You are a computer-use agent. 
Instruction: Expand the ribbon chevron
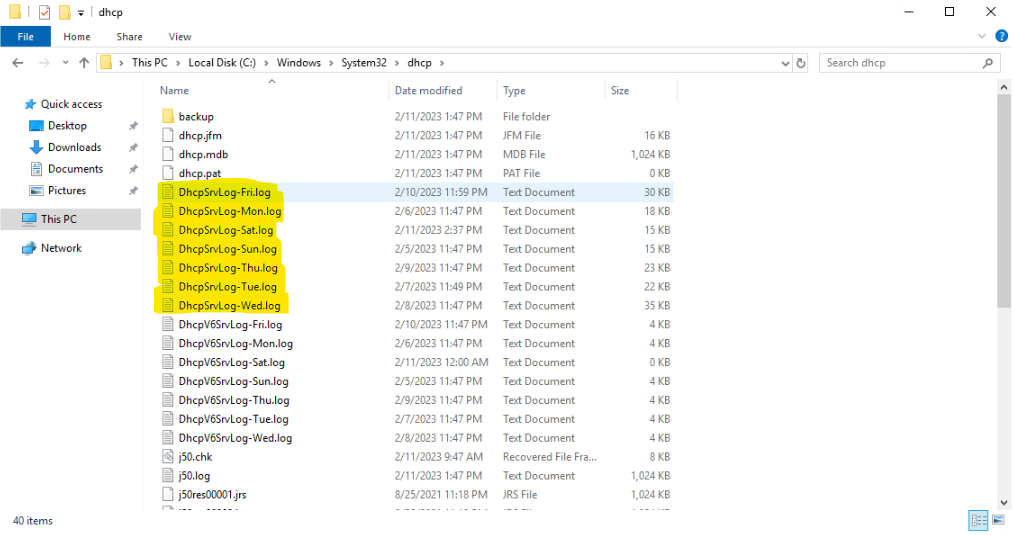click(982, 36)
